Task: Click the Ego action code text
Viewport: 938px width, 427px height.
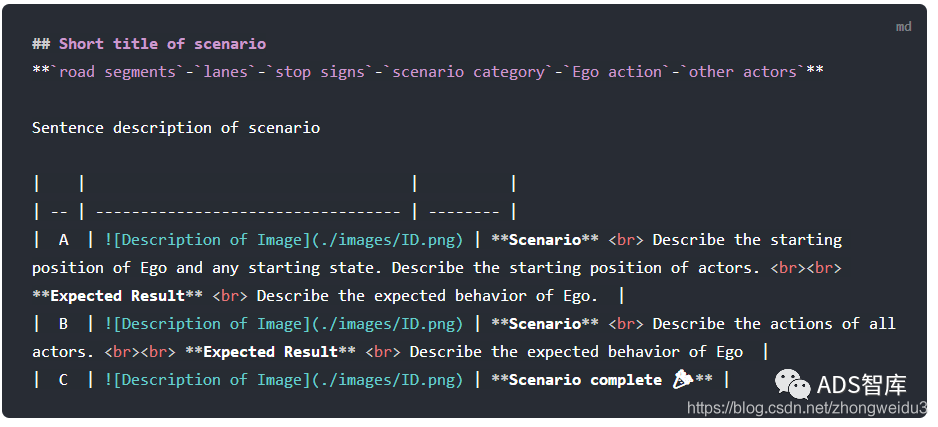Action: tap(617, 72)
